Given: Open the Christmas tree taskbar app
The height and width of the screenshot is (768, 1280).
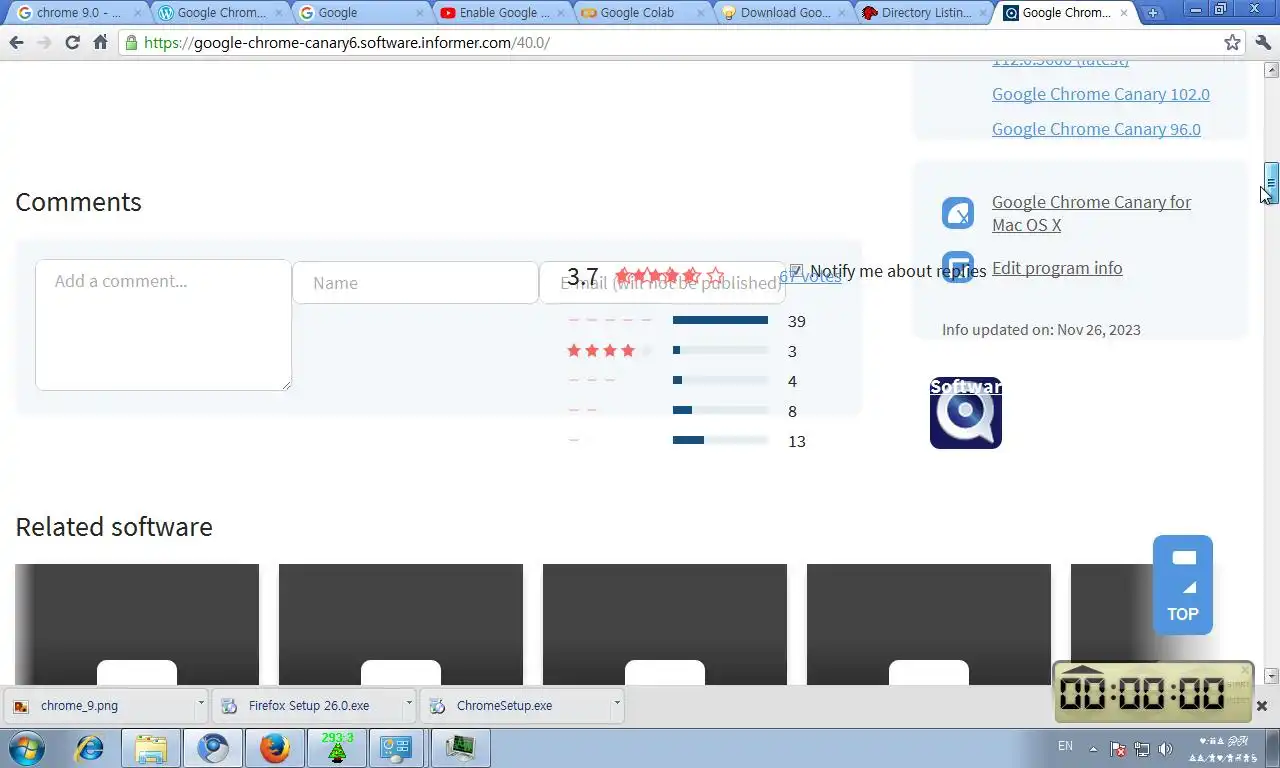Looking at the screenshot, I should click(337, 748).
